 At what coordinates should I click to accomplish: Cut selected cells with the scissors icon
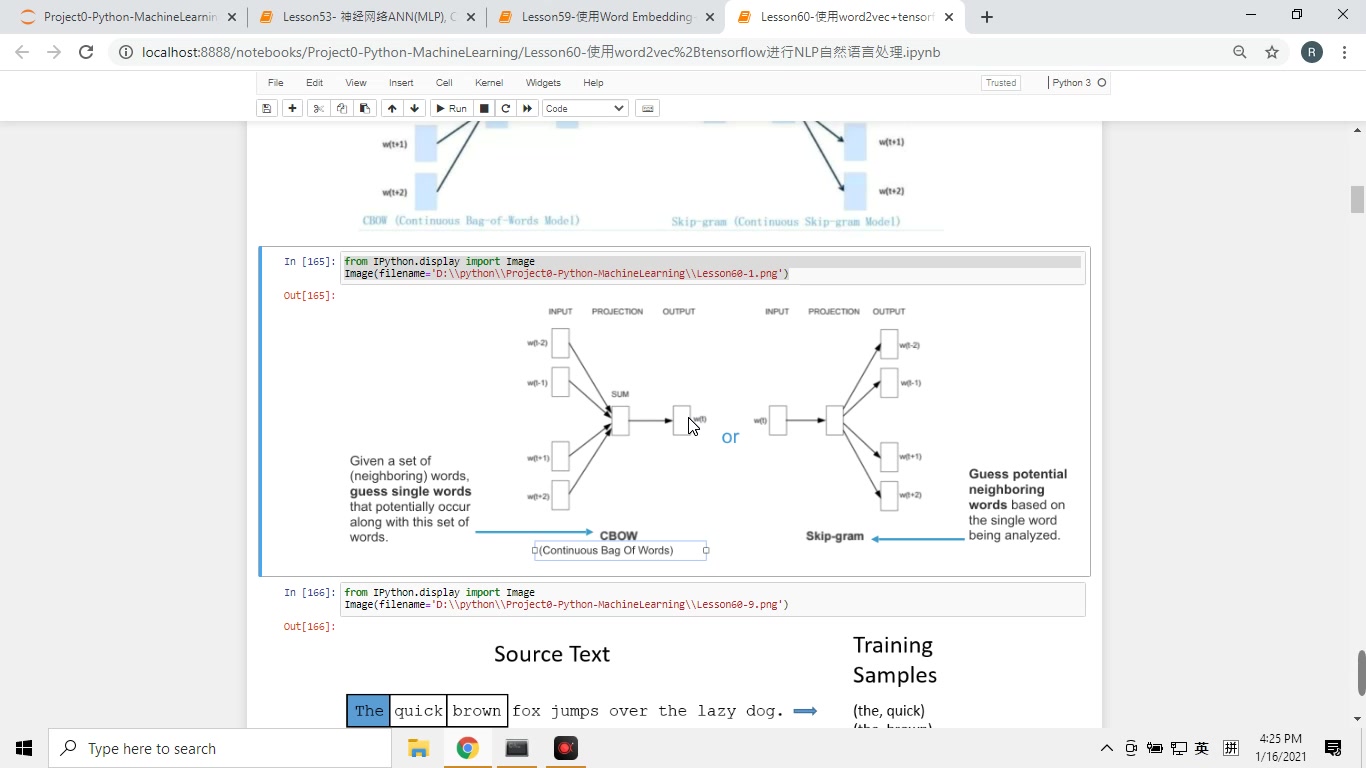(x=319, y=108)
